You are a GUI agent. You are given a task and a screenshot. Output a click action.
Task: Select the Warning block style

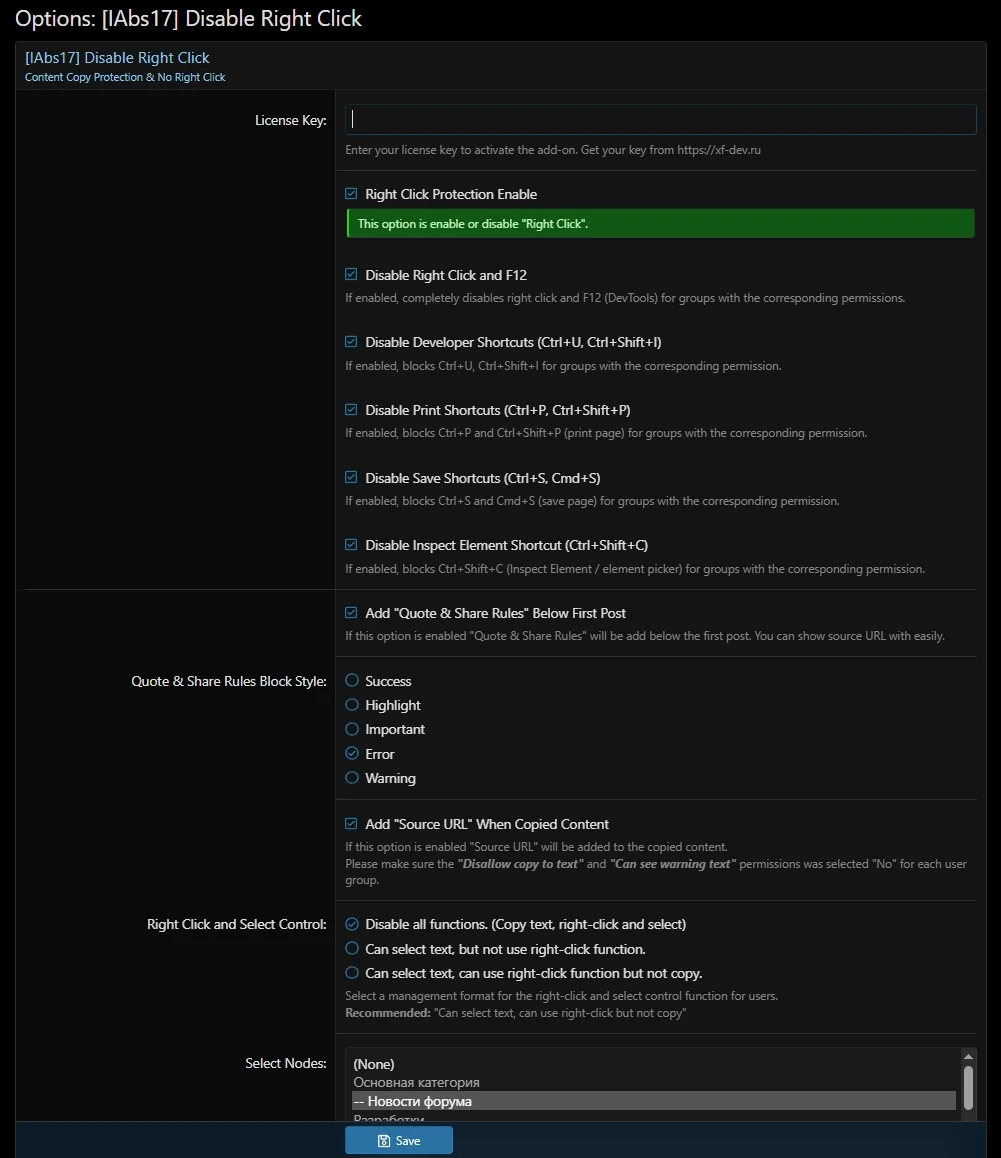pos(352,778)
